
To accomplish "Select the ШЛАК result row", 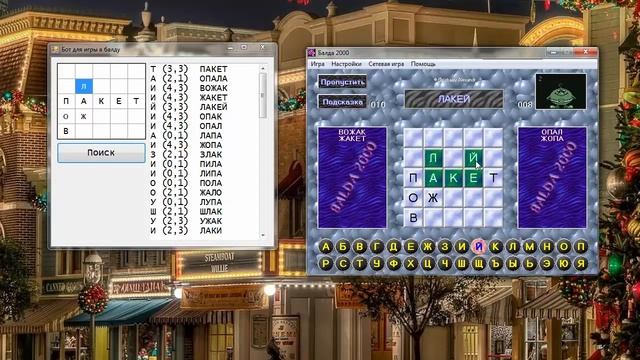I will 203,211.
